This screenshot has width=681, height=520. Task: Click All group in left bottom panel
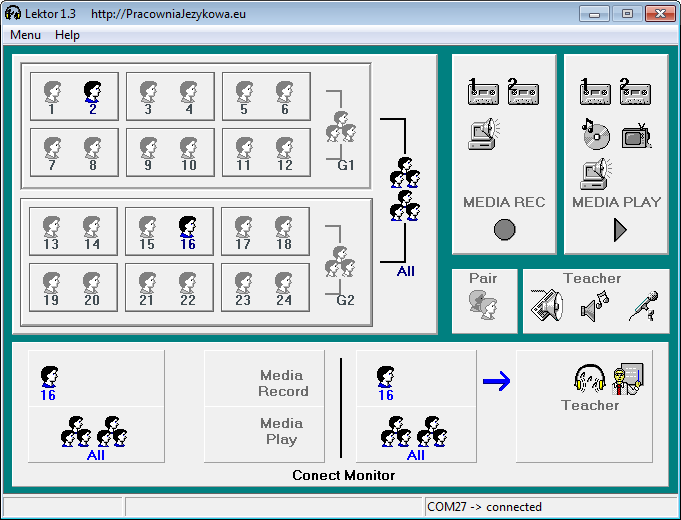pos(94,438)
